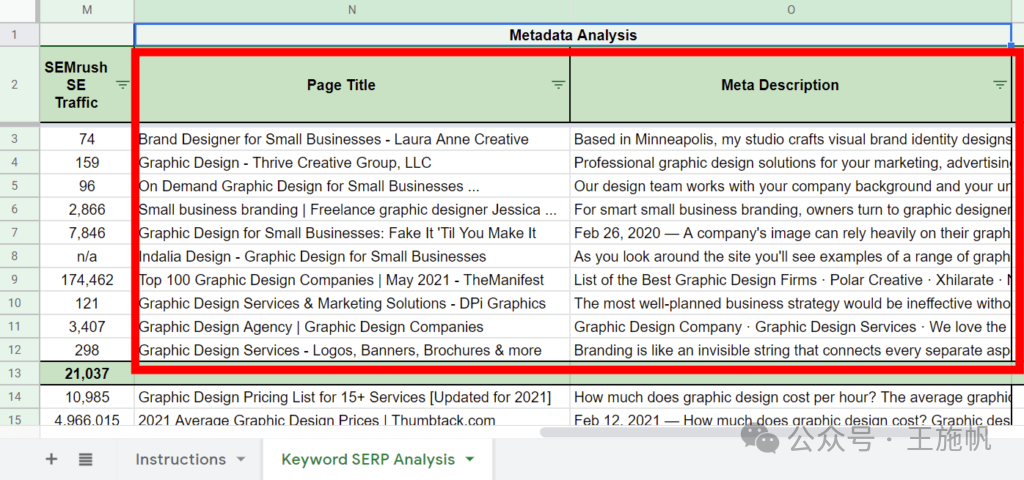Viewport: 1024px width, 480px height.
Task: Select Graphic Design Pricing List title cell
Action: click(352, 397)
